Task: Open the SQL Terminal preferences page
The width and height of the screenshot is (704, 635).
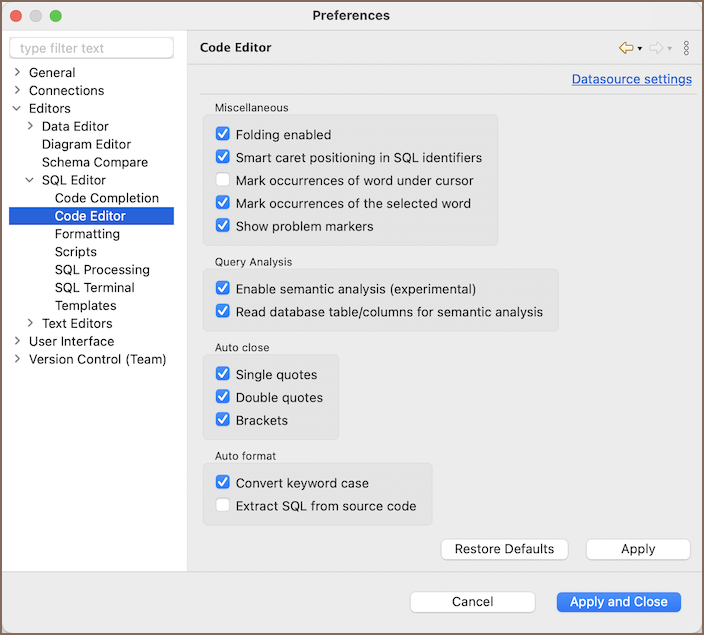Action: 94,288
